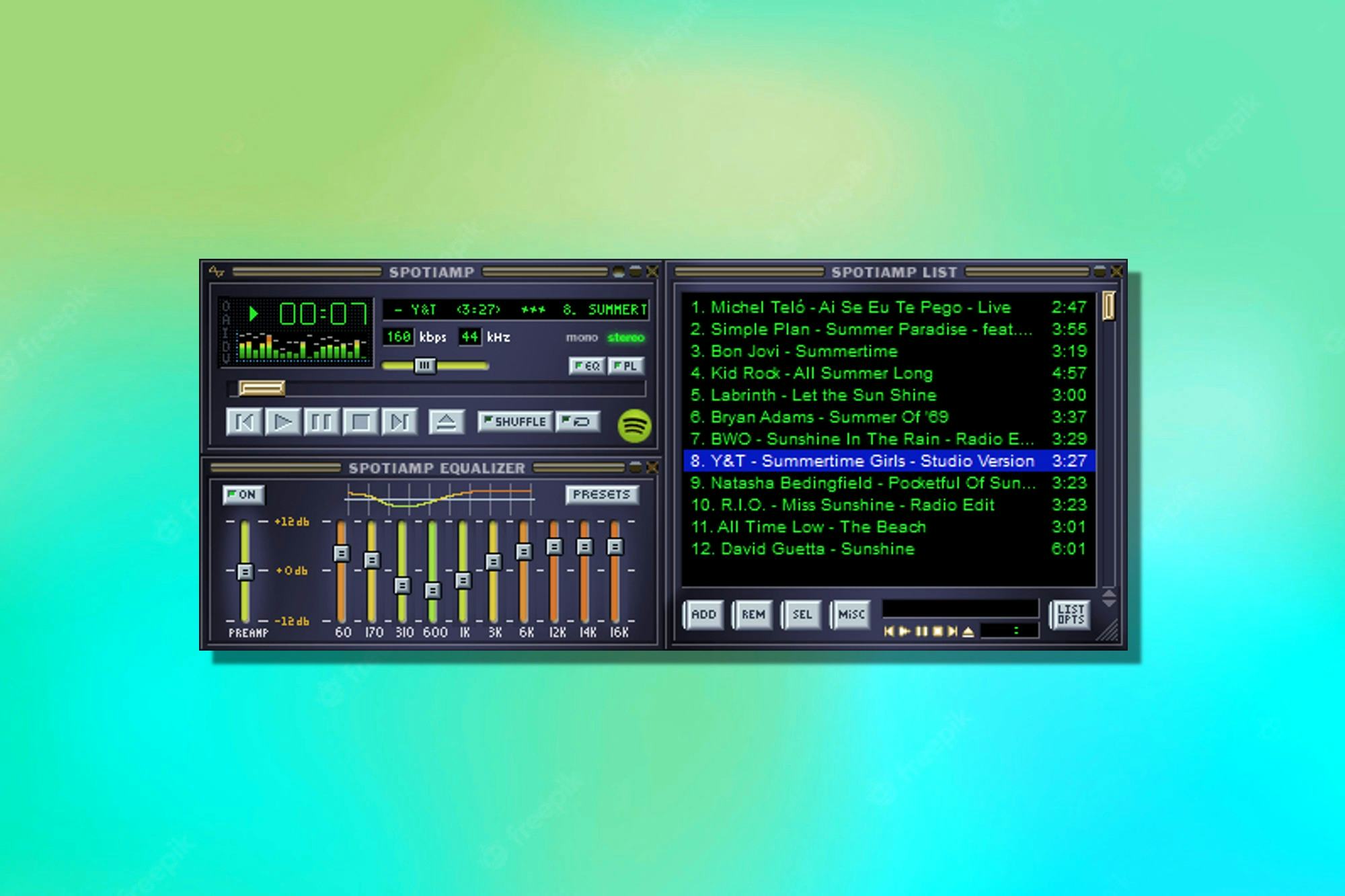The image size is (1345, 896).
Task: Click the 12K equalizer band slider
Action: (x=554, y=547)
